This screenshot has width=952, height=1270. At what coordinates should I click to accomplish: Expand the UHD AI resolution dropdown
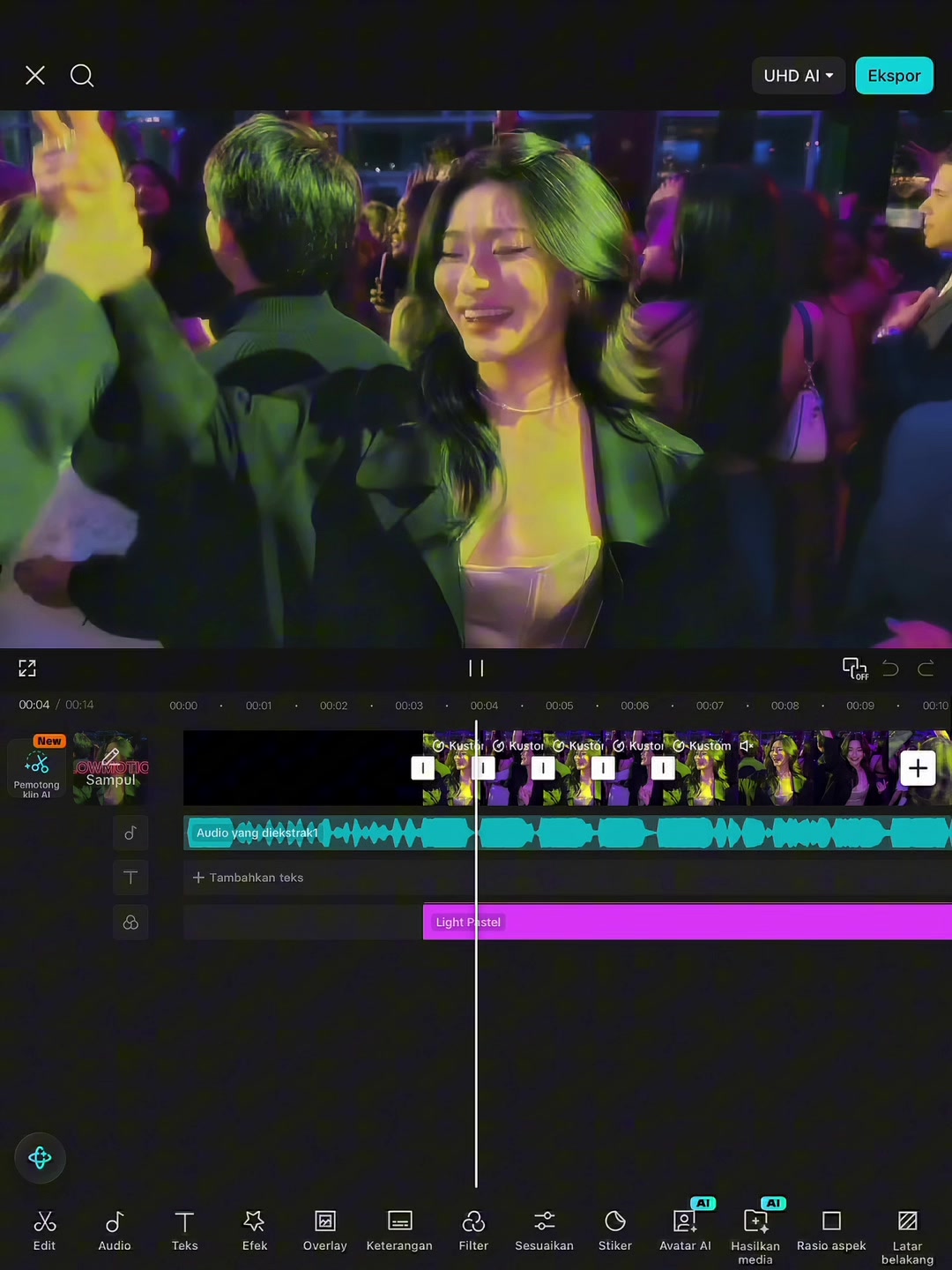(x=799, y=76)
